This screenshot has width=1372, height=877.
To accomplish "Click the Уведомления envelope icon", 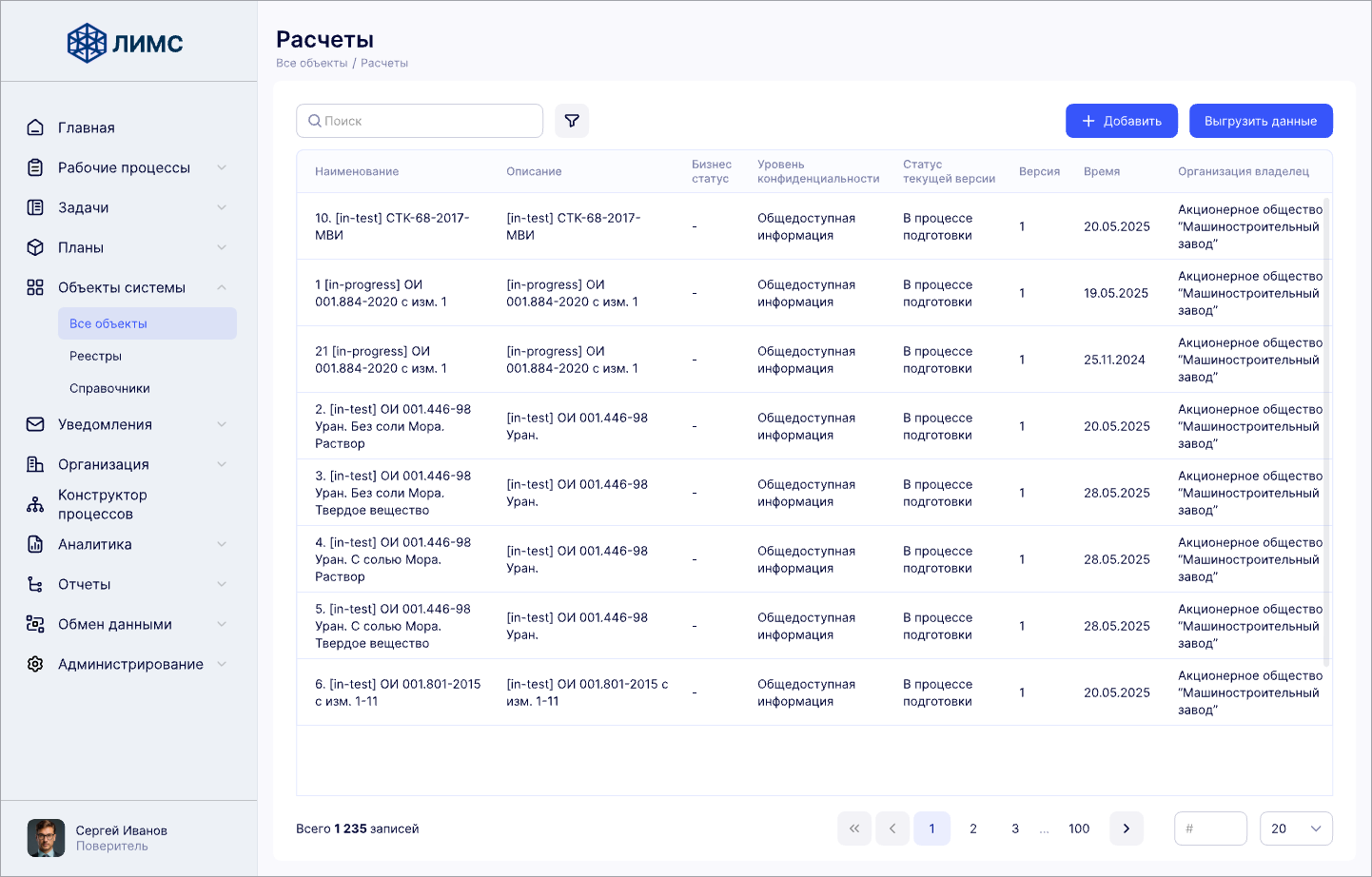I will pos(35,424).
